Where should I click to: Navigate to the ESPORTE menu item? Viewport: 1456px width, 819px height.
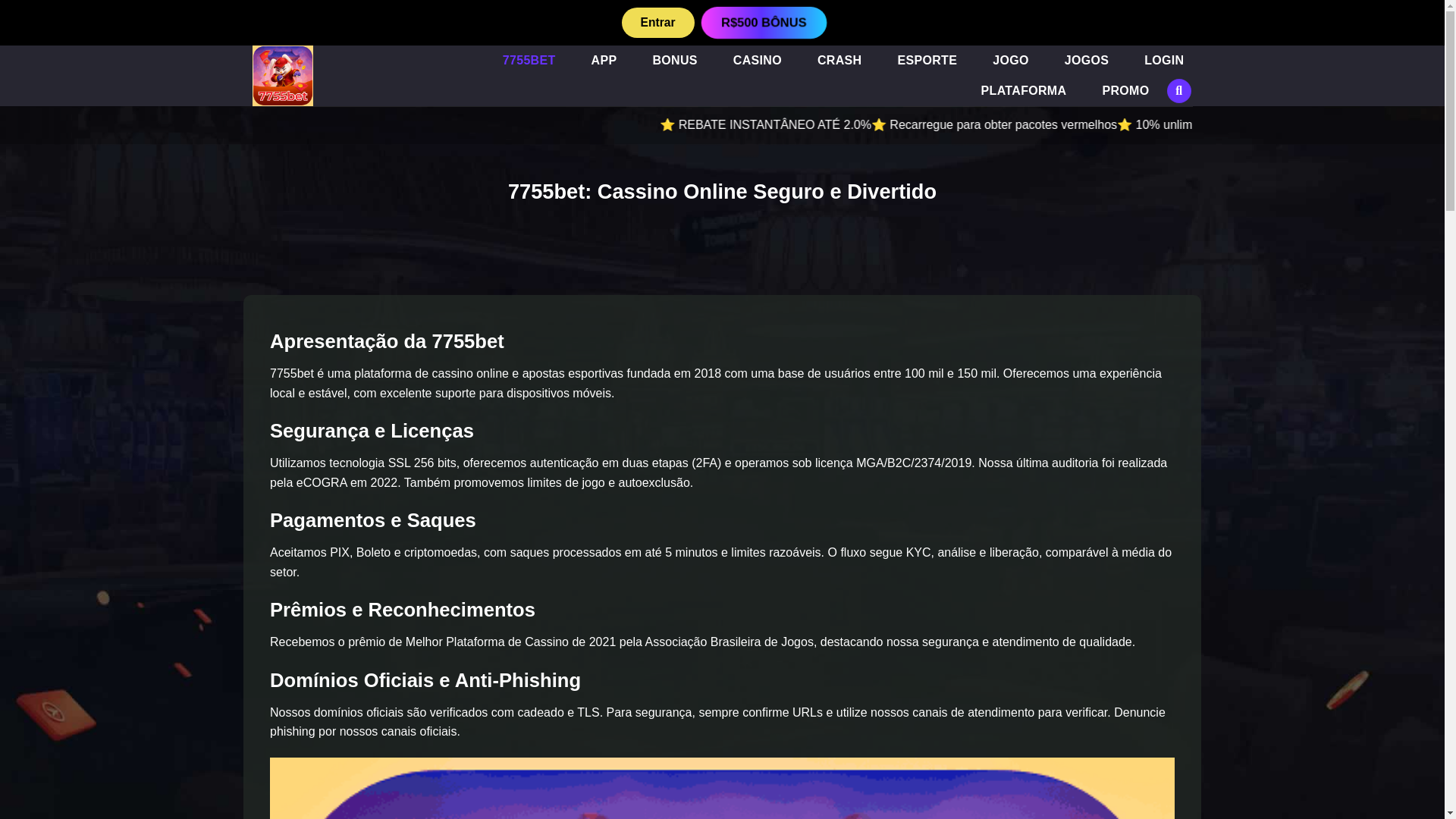click(927, 61)
